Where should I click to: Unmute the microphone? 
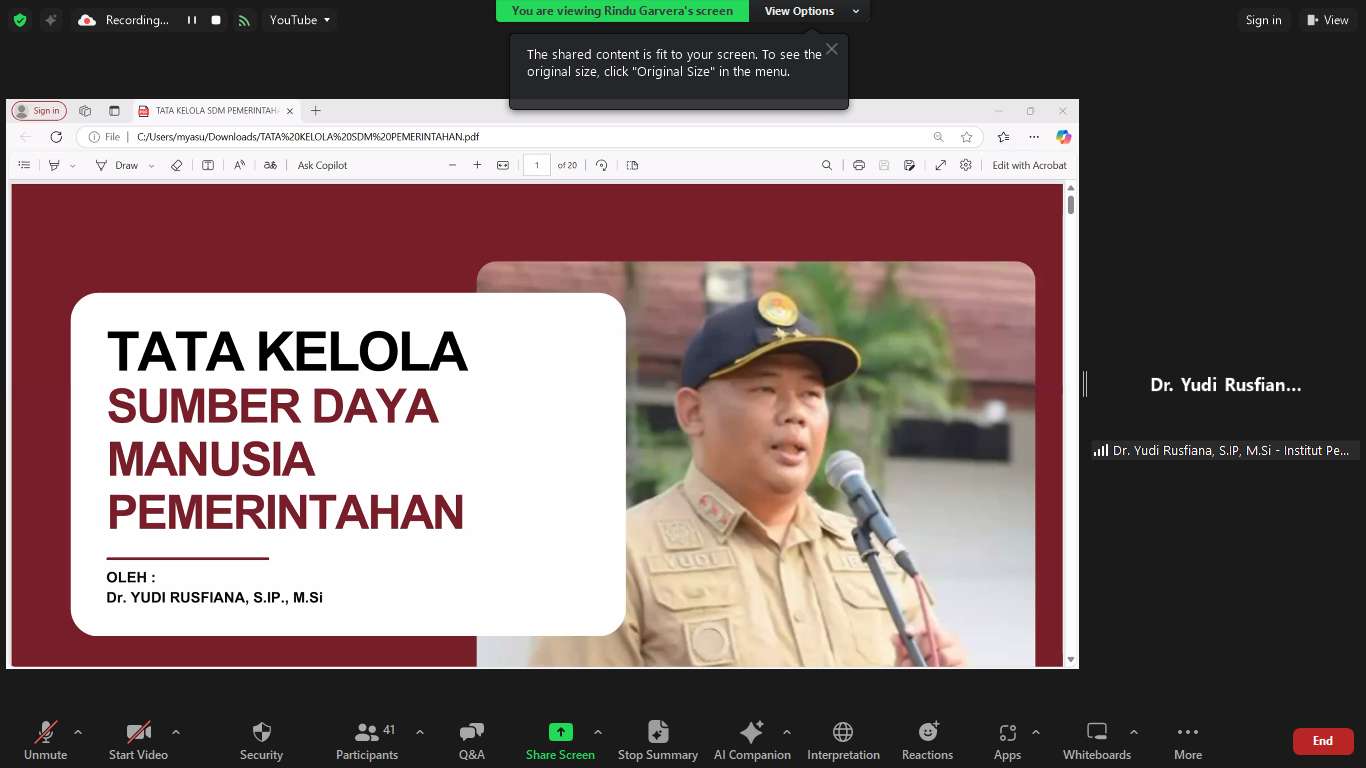coord(45,732)
